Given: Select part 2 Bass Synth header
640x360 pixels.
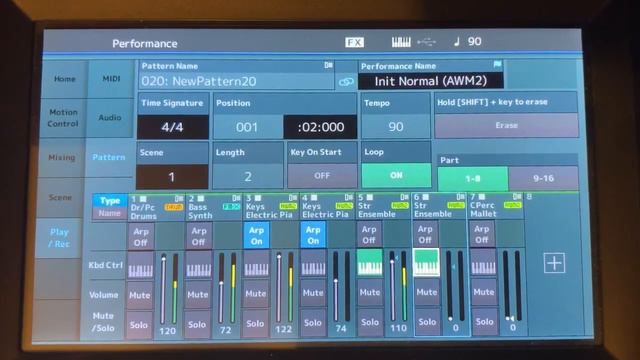Looking at the screenshot, I should [x=214, y=208].
